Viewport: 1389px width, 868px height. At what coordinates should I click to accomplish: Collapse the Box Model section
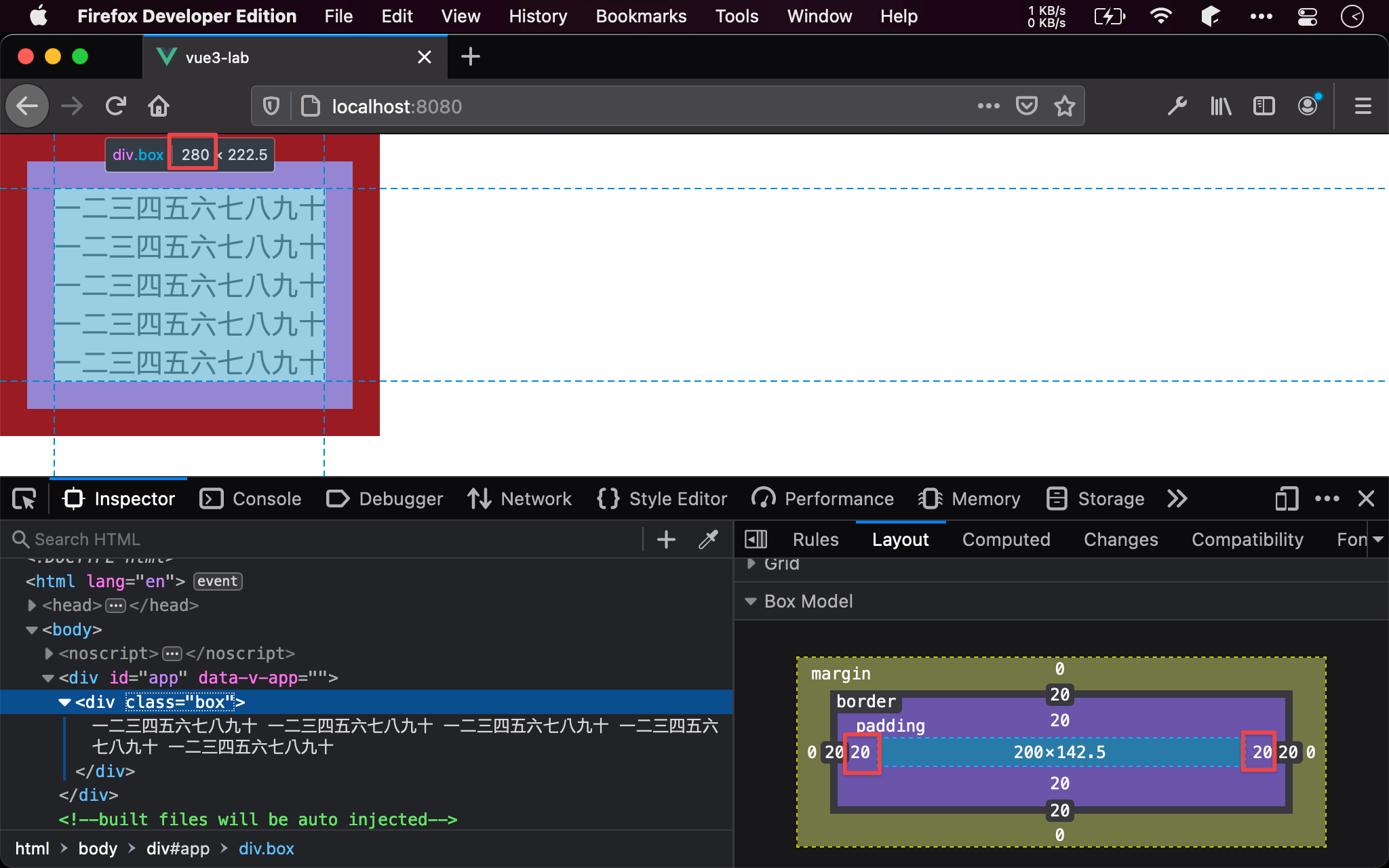click(751, 601)
